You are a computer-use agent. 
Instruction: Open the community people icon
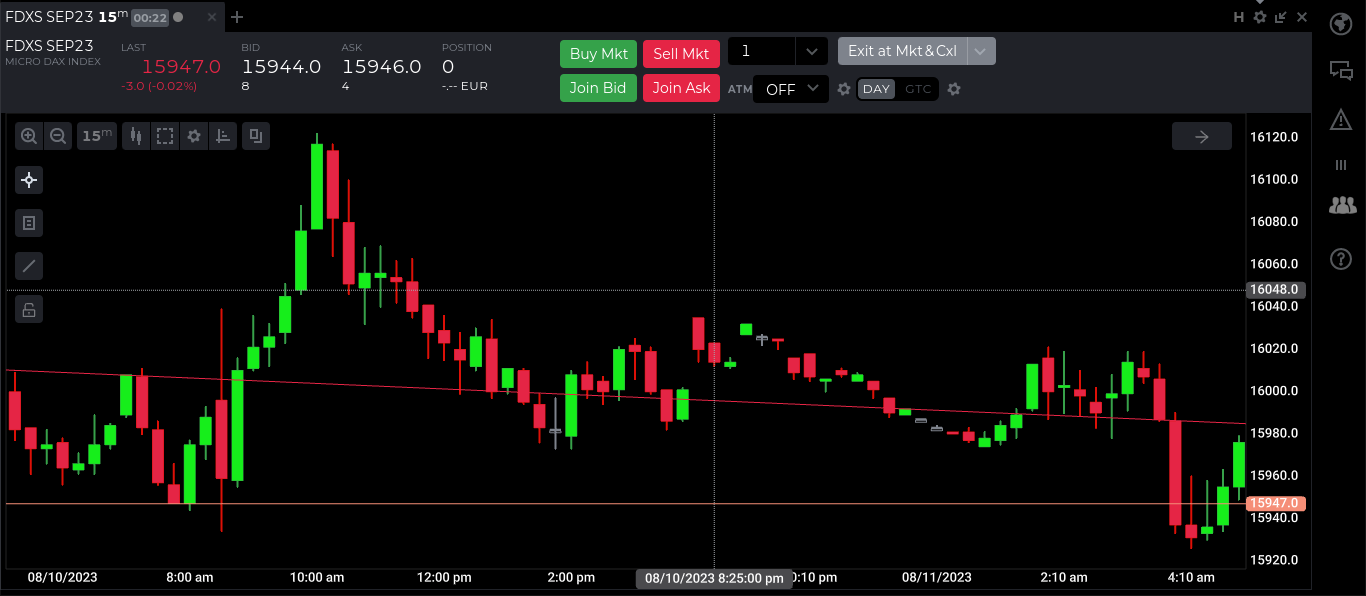point(1341,206)
